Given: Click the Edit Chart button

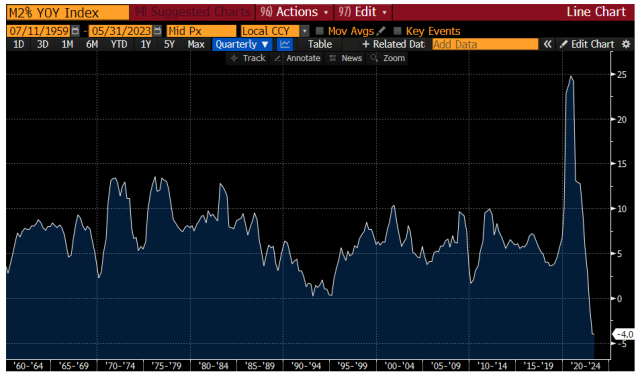Looking at the screenshot, I should pyautogui.click(x=587, y=44).
